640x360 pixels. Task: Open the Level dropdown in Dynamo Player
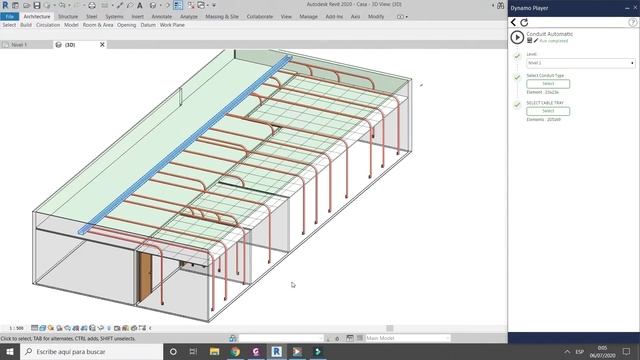click(x=580, y=63)
